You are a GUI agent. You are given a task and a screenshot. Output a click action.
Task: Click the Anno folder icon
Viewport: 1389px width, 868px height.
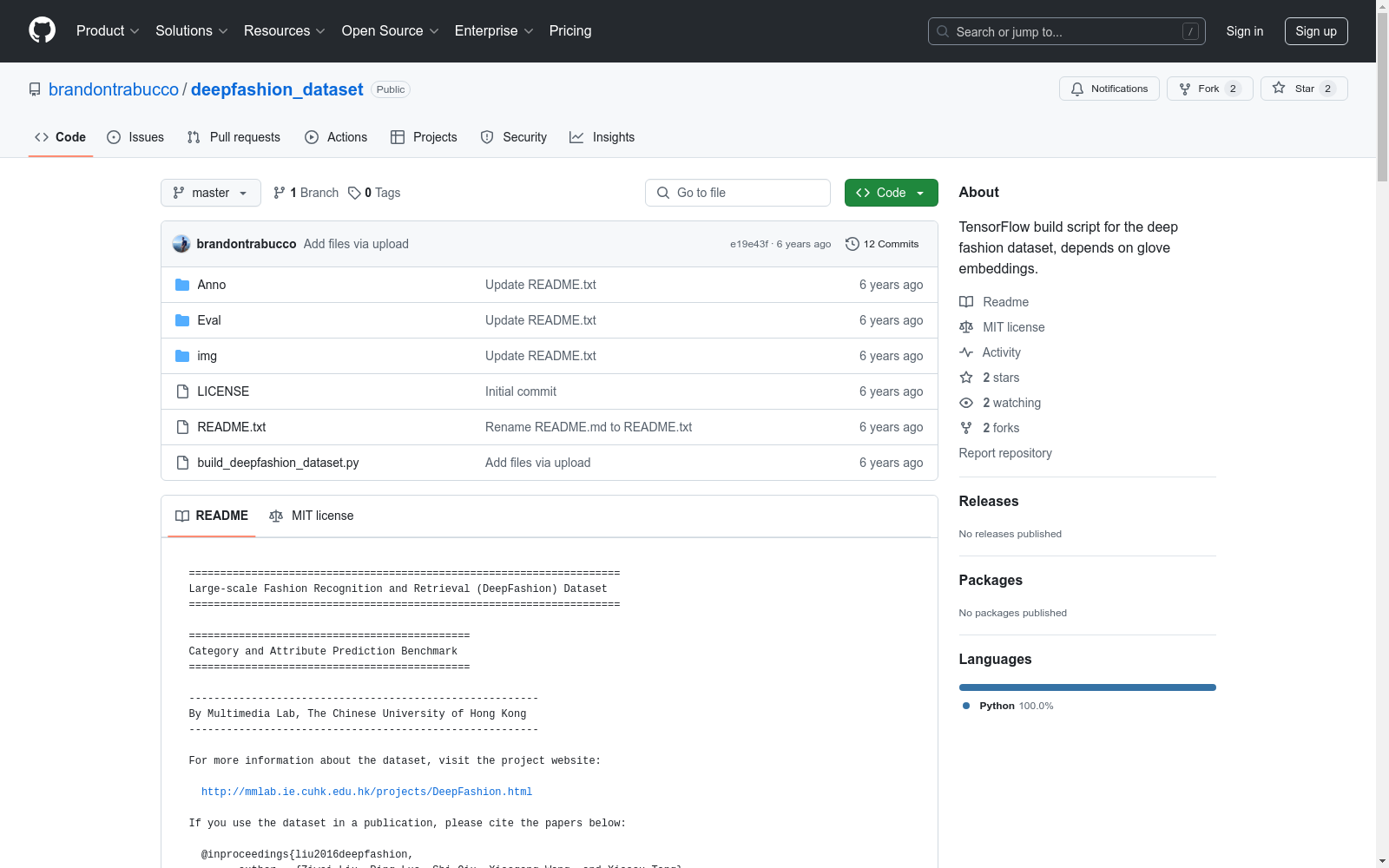coord(182,285)
